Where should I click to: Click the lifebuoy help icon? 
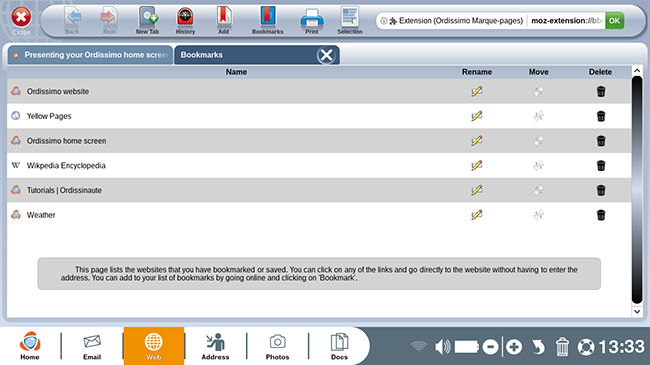(x=586, y=347)
